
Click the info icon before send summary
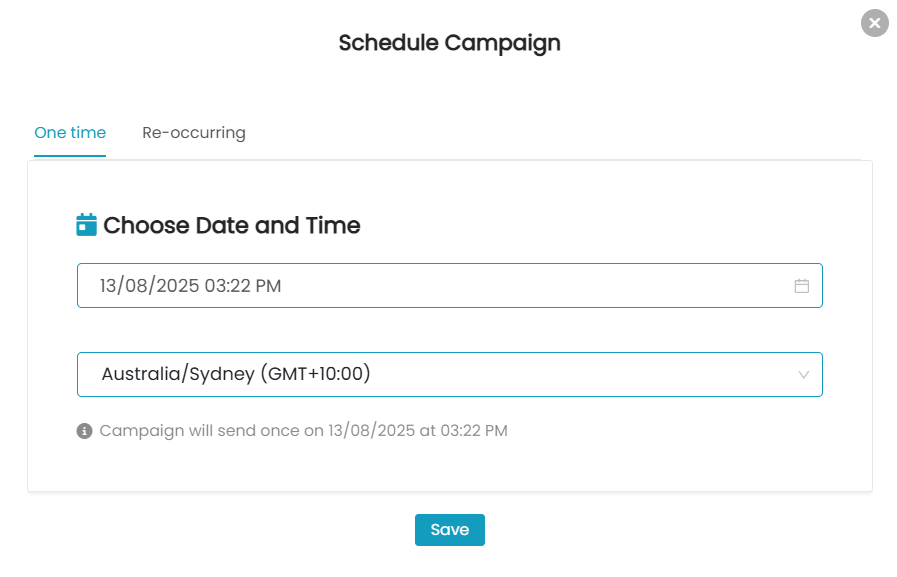[85, 431]
